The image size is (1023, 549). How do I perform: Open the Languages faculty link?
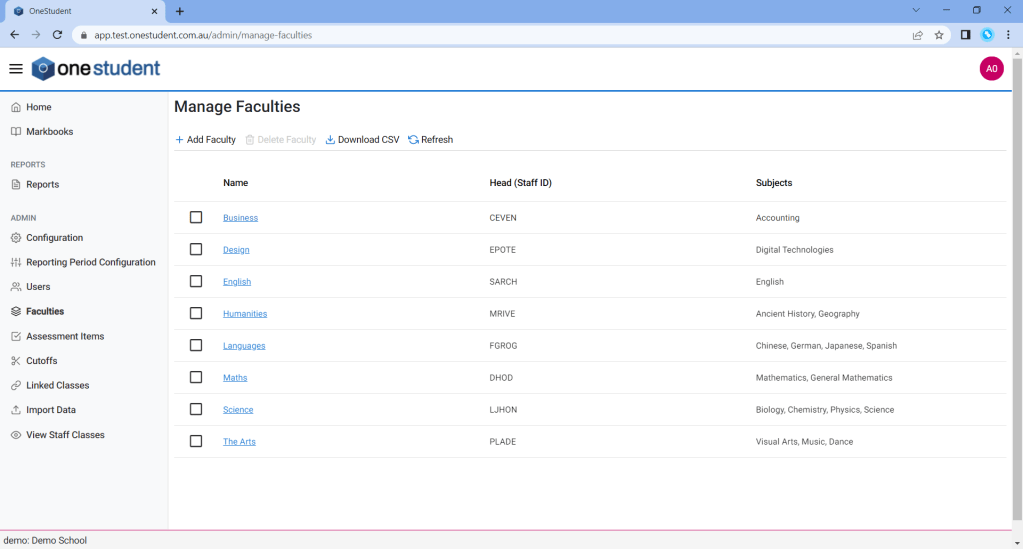[244, 346]
